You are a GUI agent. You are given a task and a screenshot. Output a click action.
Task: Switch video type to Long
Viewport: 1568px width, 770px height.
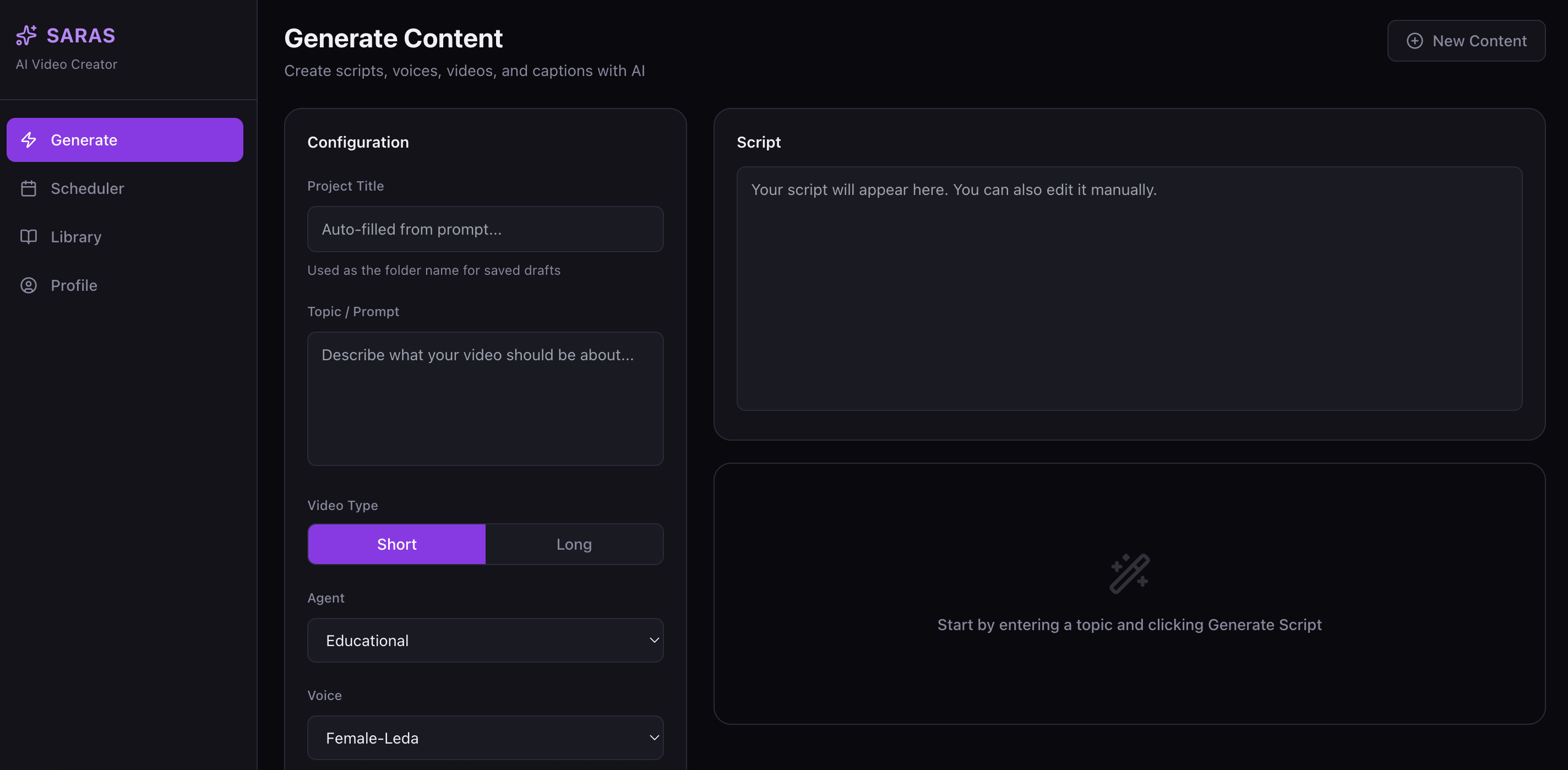(573, 544)
